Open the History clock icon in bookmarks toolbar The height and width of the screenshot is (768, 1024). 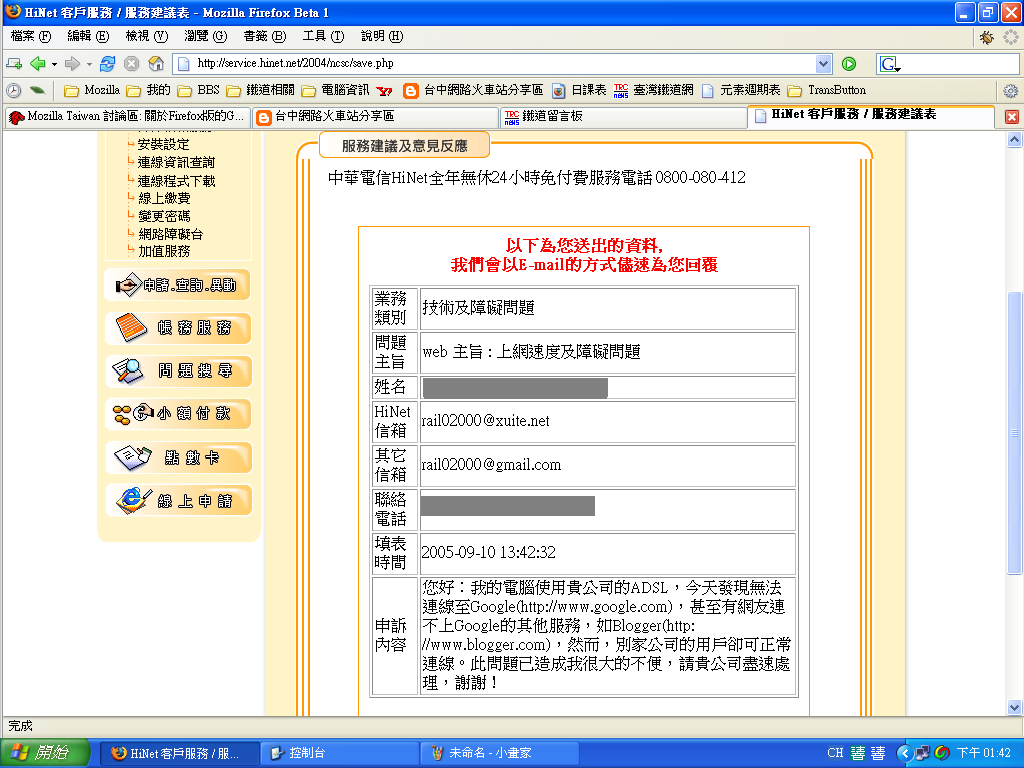point(14,90)
